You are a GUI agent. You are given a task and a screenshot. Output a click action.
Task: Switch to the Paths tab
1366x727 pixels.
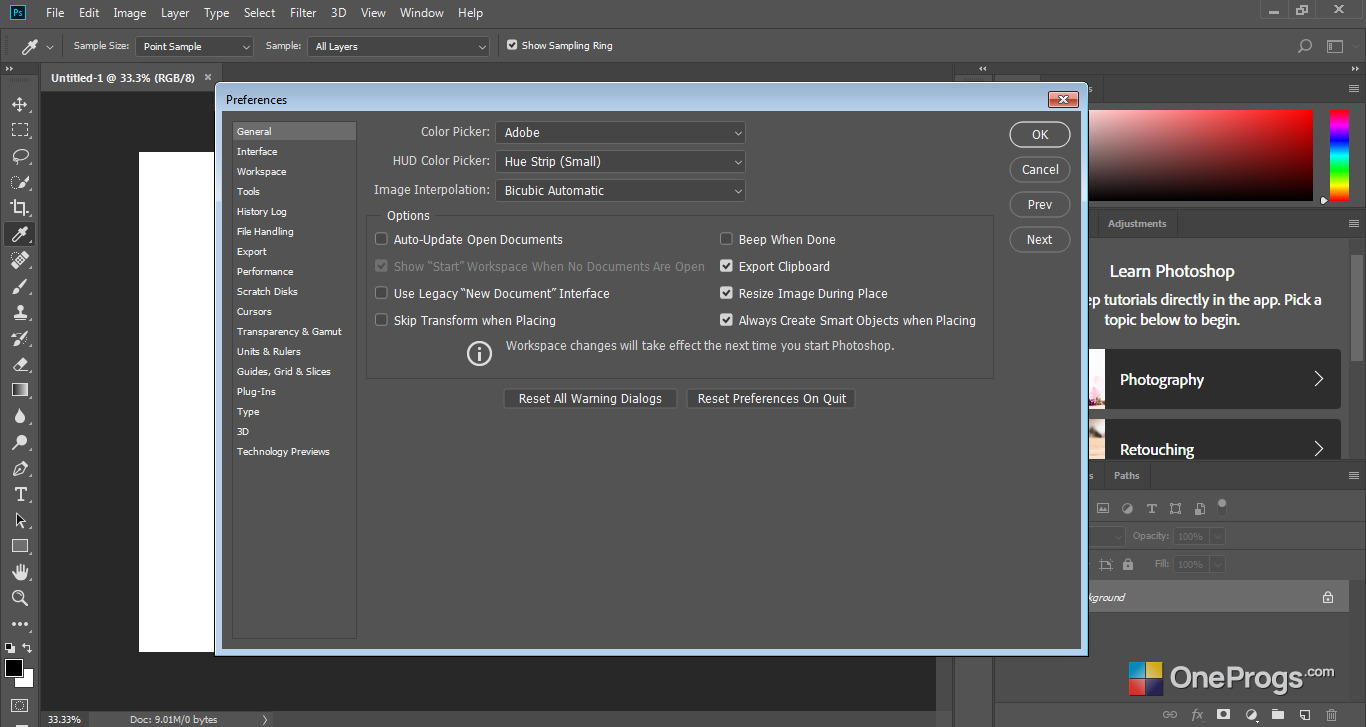click(x=1127, y=476)
